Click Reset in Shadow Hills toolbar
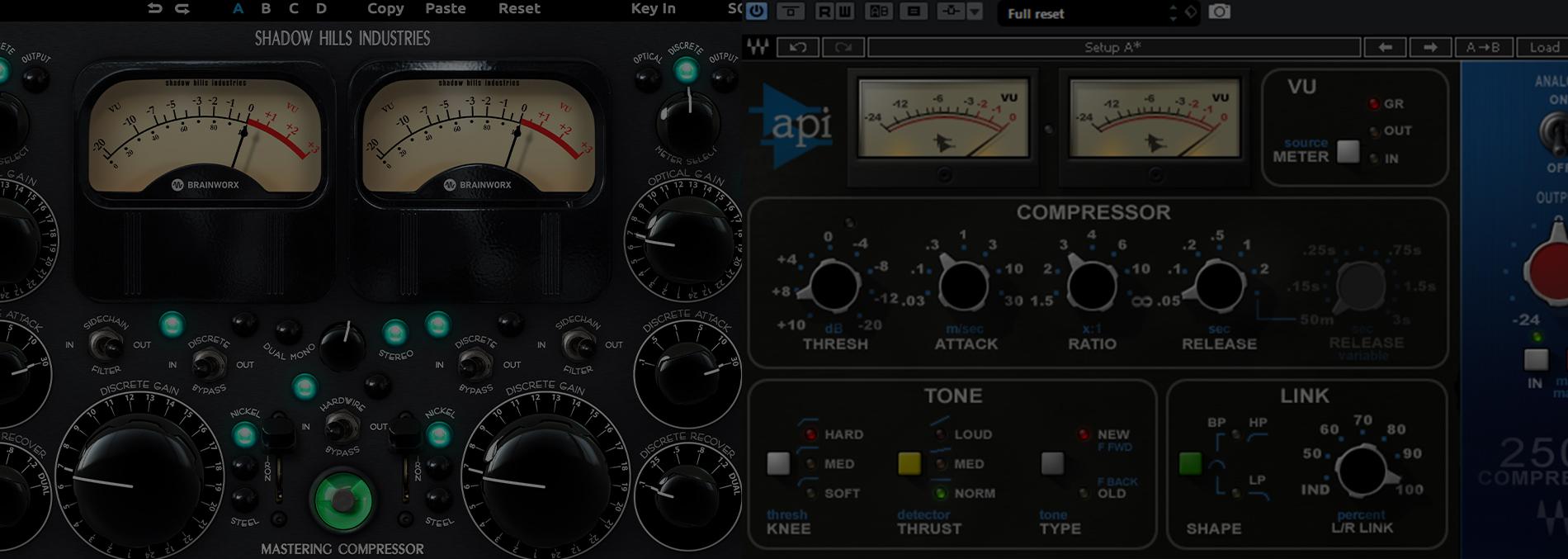The height and width of the screenshot is (559, 1568). click(519, 8)
